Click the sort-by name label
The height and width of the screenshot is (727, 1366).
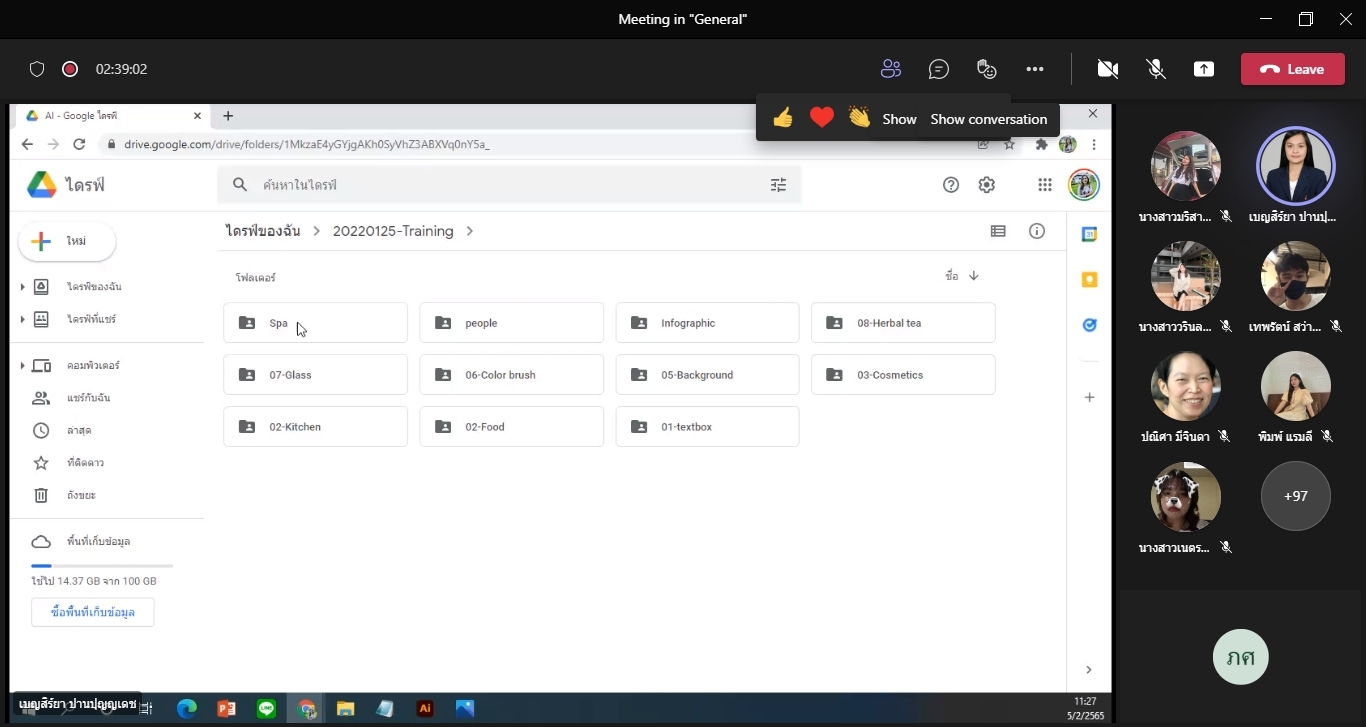951,276
